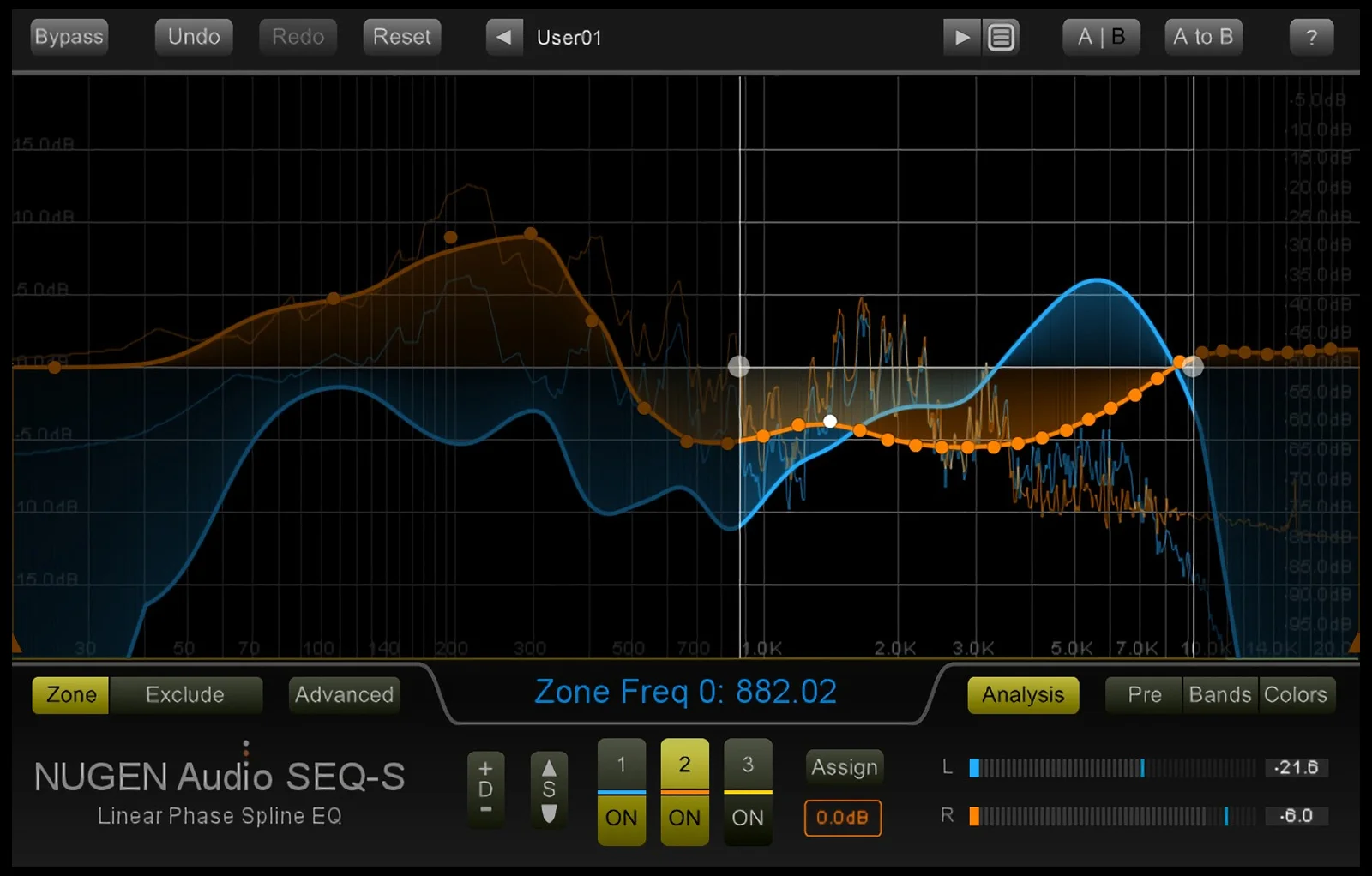Click the Help question mark icon

(x=1310, y=37)
